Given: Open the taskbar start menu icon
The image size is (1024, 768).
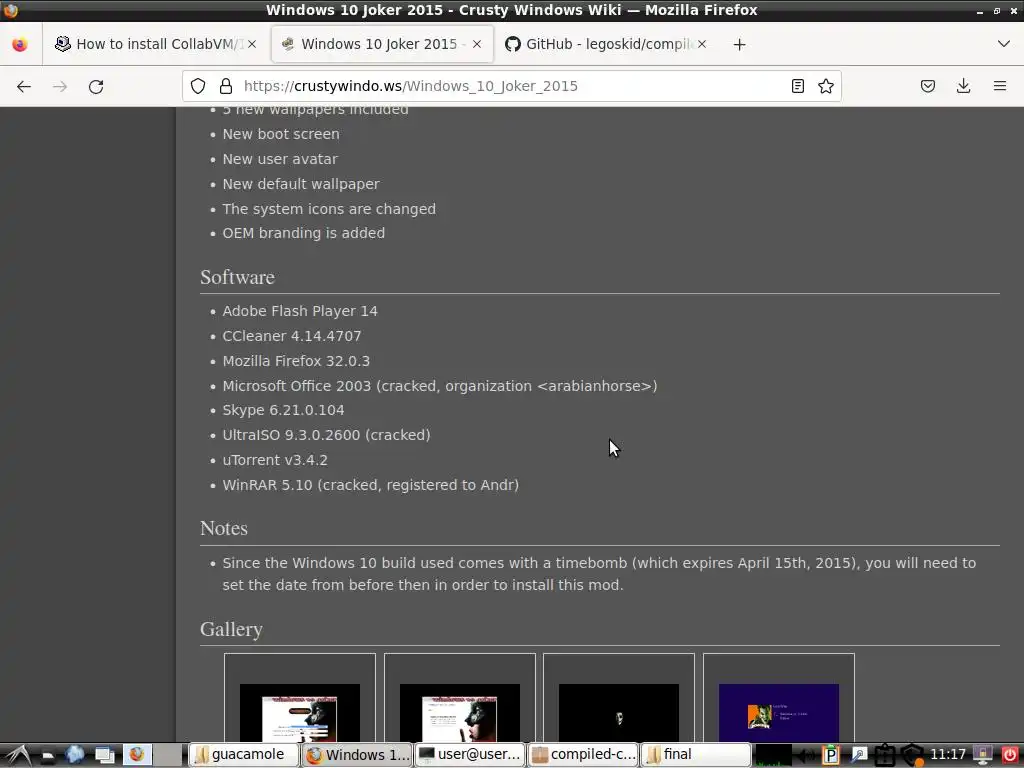Looking at the screenshot, I should click(x=19, y=755).
